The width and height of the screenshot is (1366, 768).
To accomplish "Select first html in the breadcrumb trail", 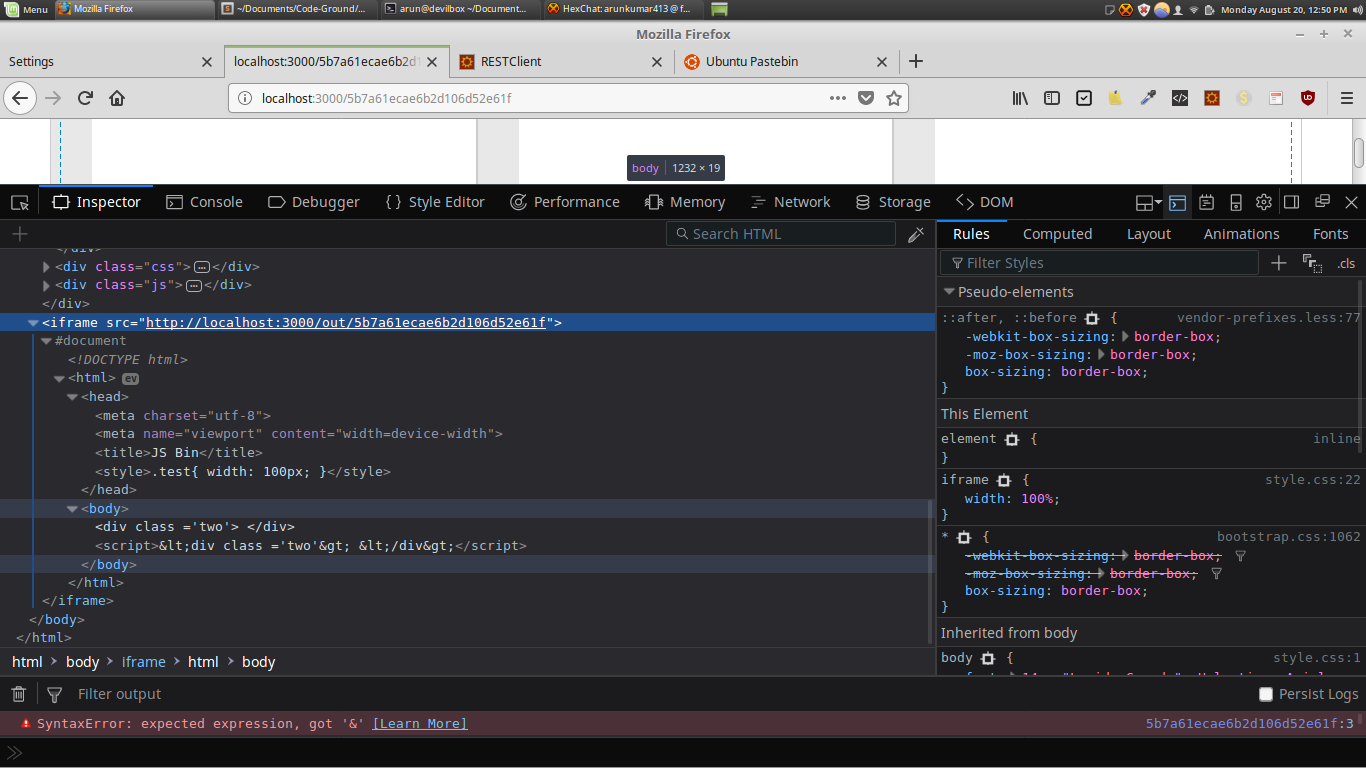I will point(27,662).
